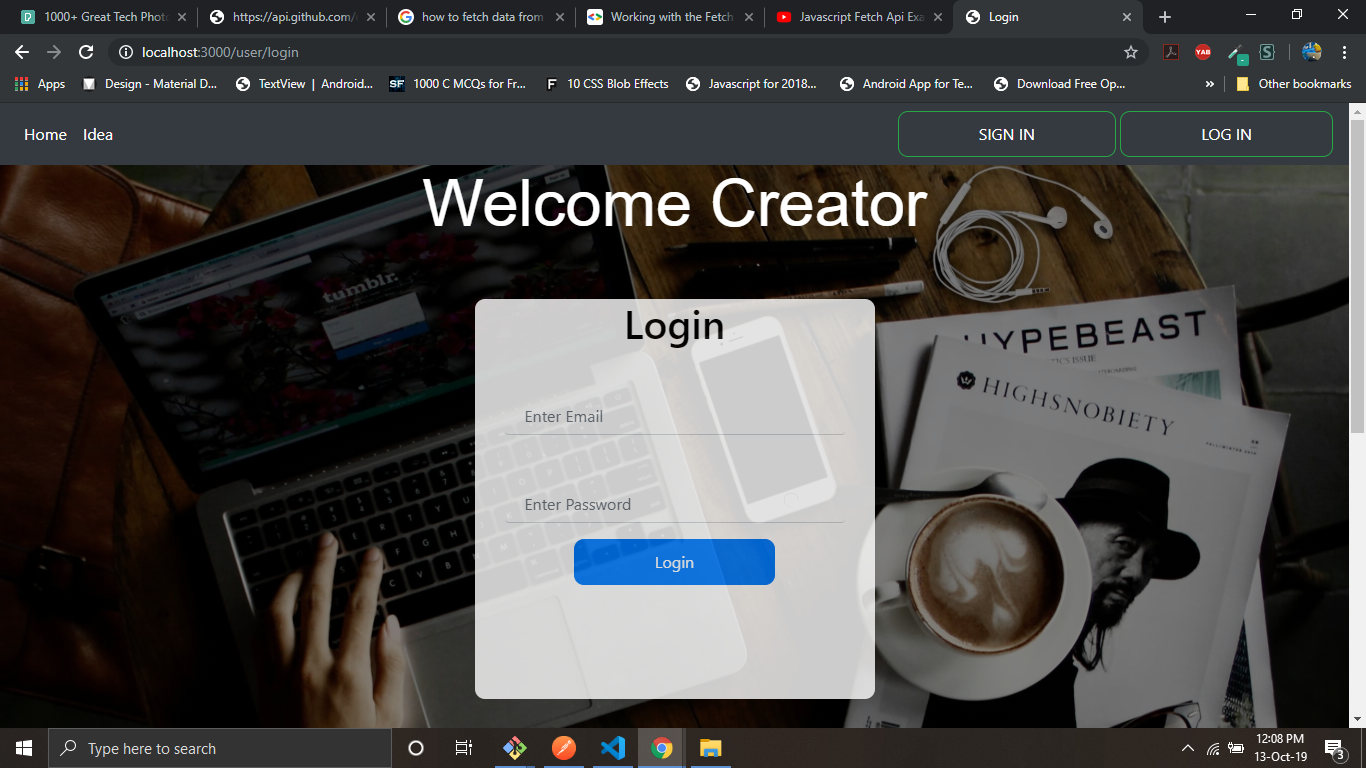Open the Windows Start menu
Screen dimensions: 1366x768
[24, 748]
